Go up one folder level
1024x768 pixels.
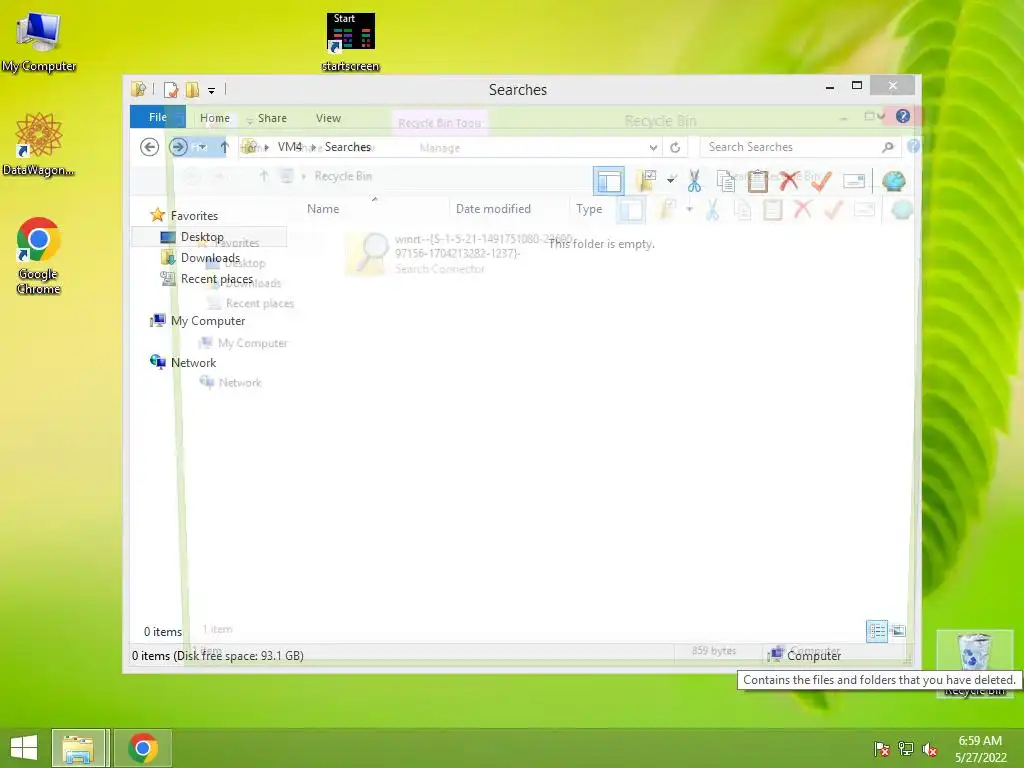pos(224,147)
